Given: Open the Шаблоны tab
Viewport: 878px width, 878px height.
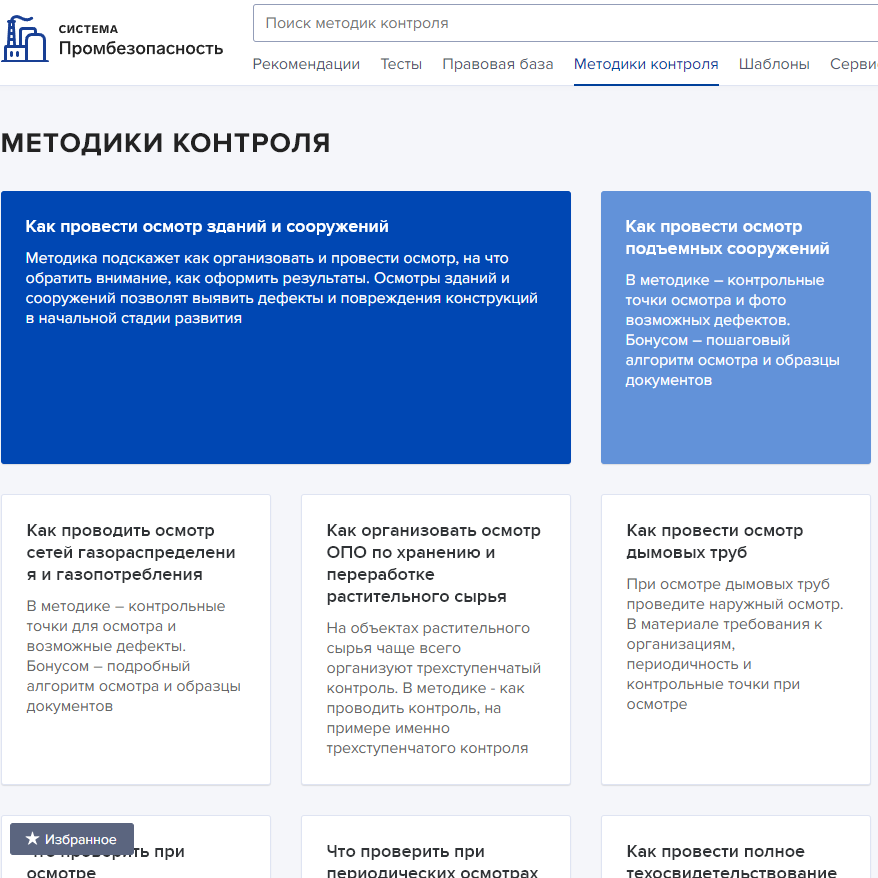Looking at the screenshot, I should tap(774, 64).
